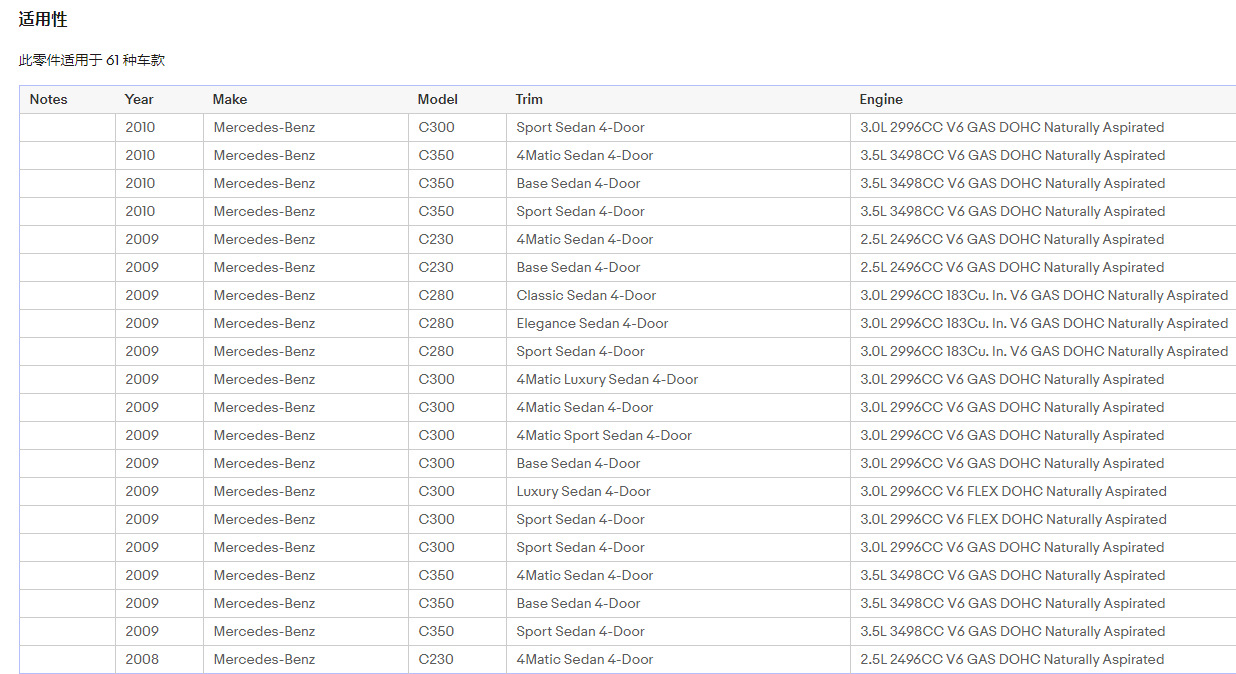The height and width of the screenshot is (674, 1236).
Task: Click year 2009 in the Classic Sedan row
Action: click(x=159, y=296)
